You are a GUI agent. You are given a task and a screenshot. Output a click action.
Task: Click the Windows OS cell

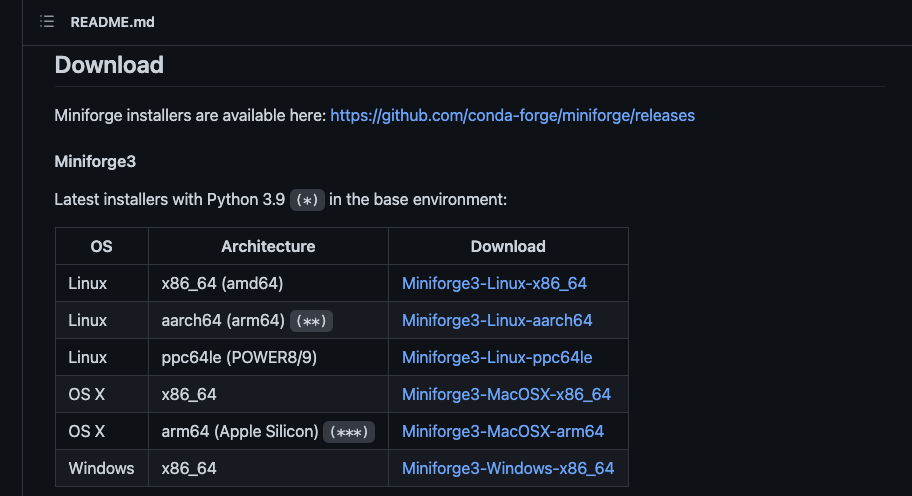101,468
